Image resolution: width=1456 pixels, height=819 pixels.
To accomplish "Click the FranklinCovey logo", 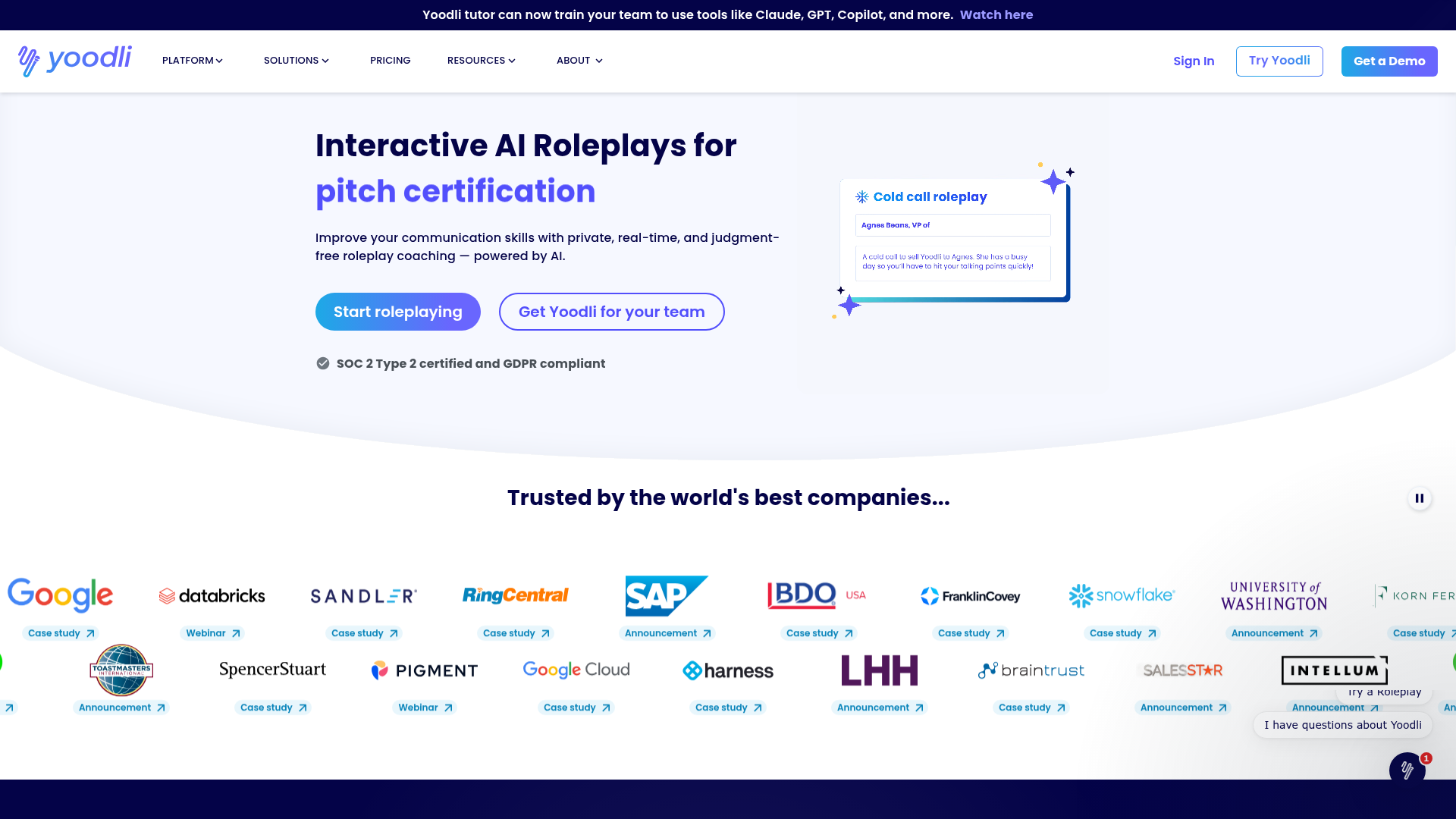I will (971, 596).
